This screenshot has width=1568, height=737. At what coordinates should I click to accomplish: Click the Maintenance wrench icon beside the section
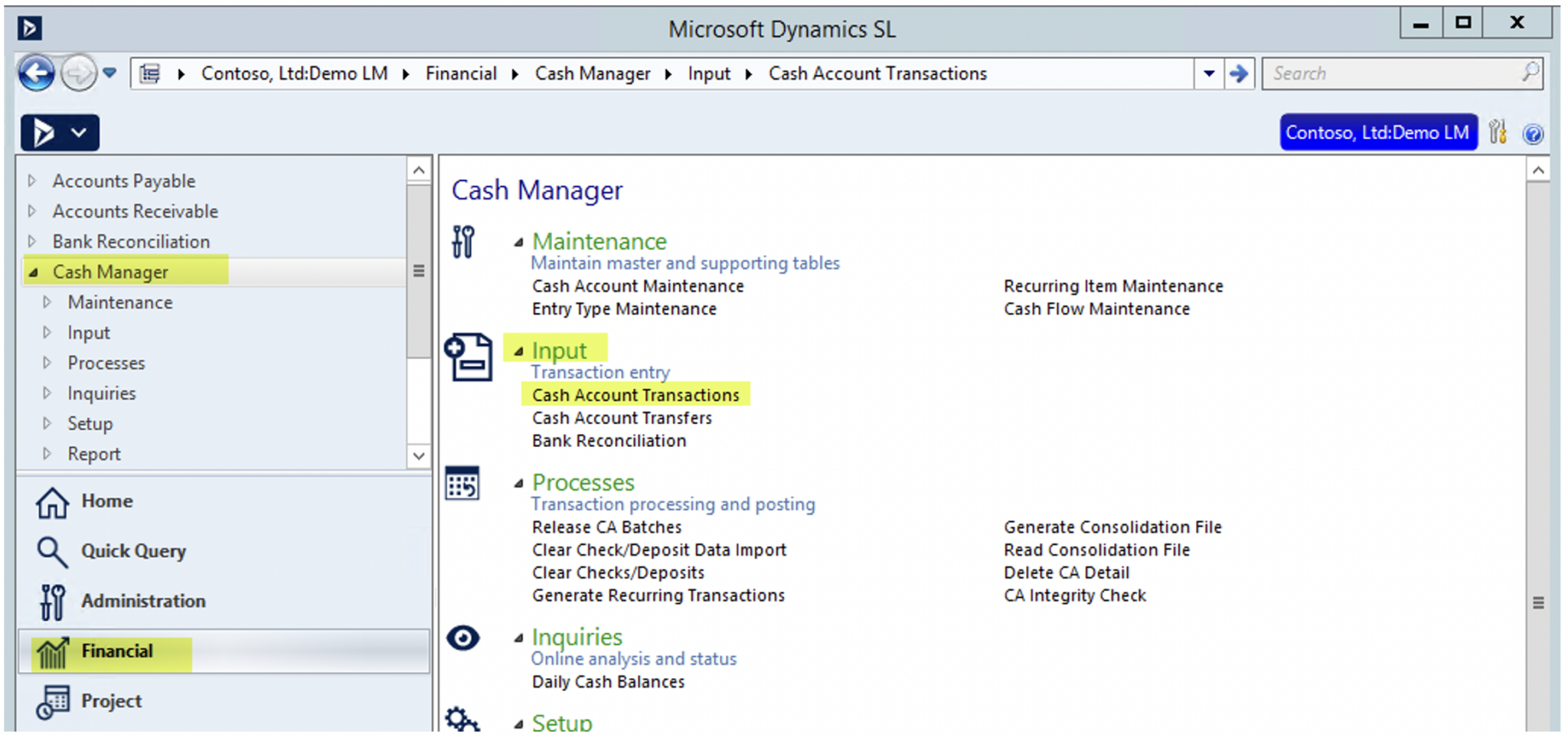point(462,243)
